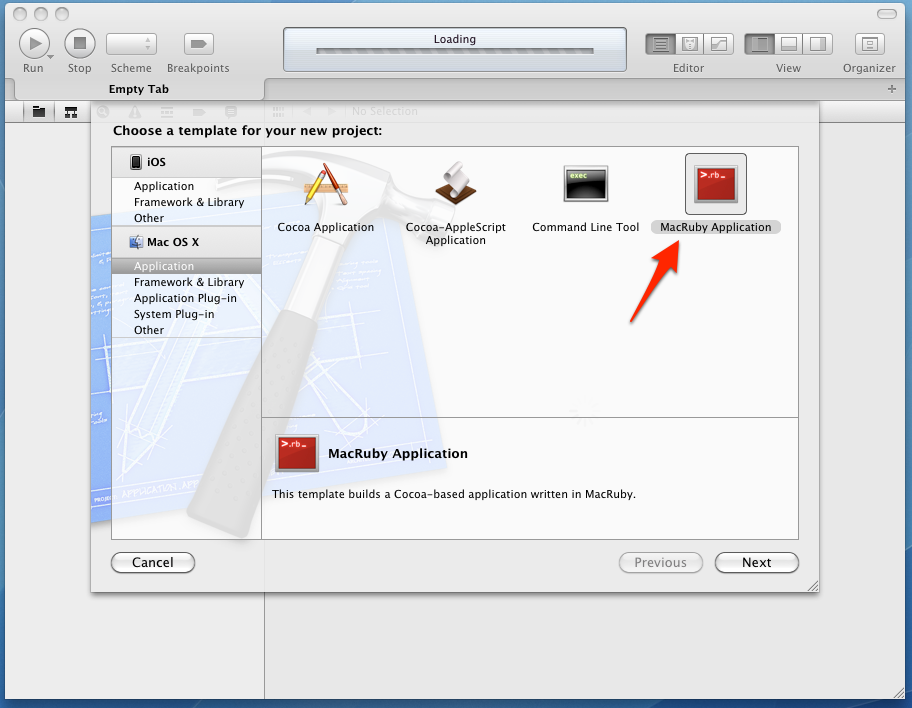Screen dimensions: 912x708
Task: Choose the Command Line Tool template icon
Action: 586,184
